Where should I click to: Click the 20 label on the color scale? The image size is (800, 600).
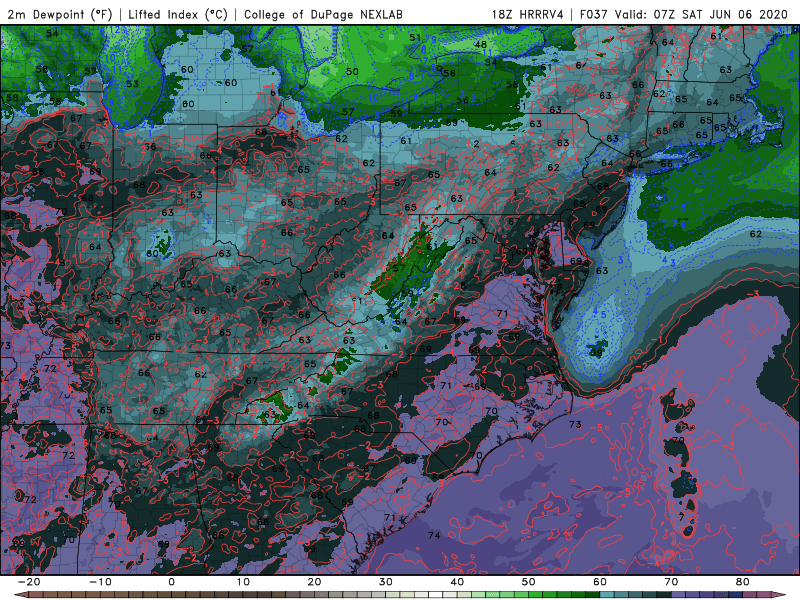pos(314,582)
